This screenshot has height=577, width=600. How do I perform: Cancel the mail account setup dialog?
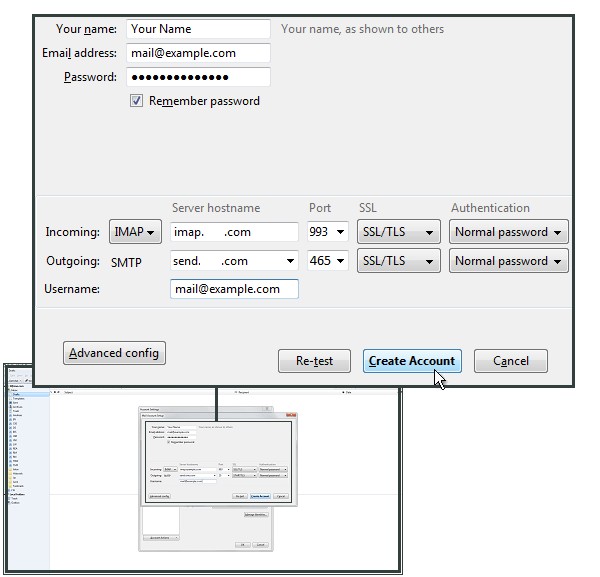click(510, 361)
